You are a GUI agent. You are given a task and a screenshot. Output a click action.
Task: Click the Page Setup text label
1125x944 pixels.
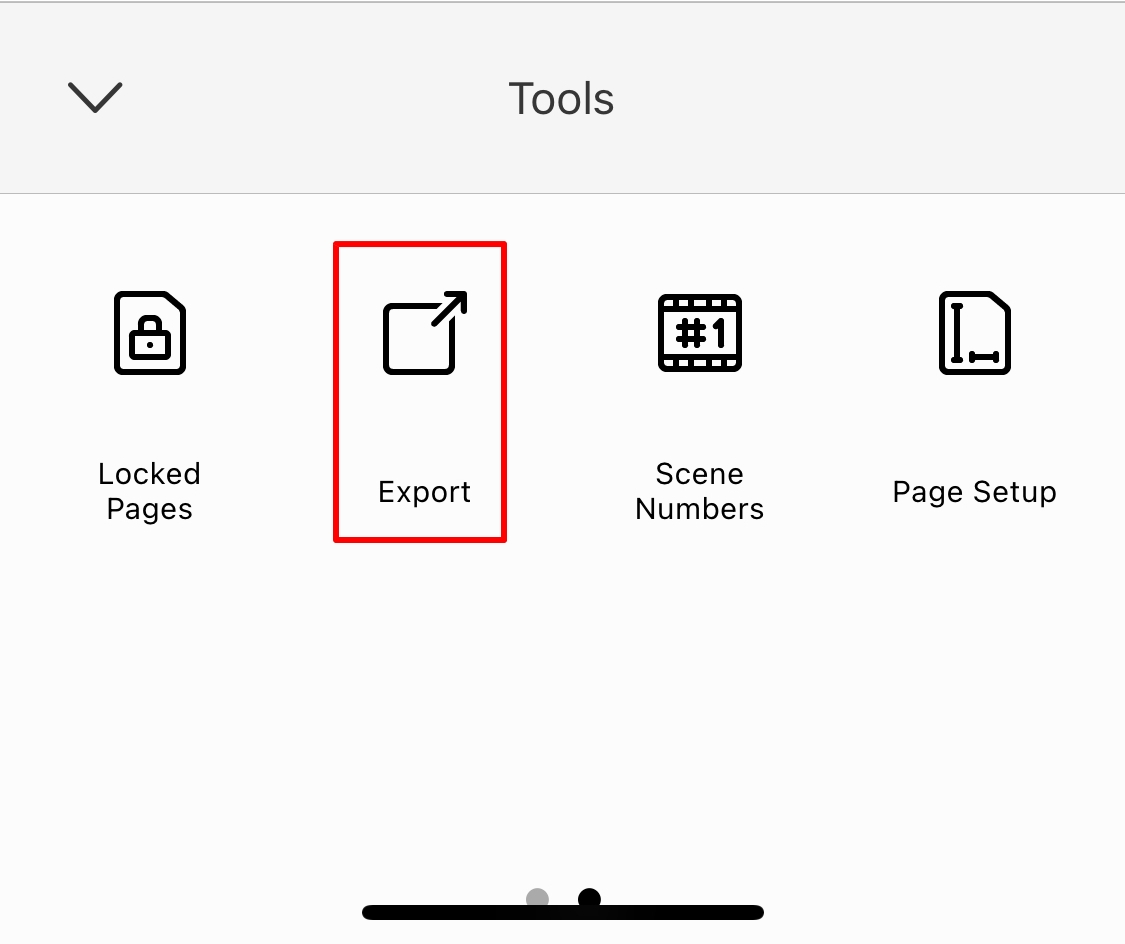click(x=974, y=492)
